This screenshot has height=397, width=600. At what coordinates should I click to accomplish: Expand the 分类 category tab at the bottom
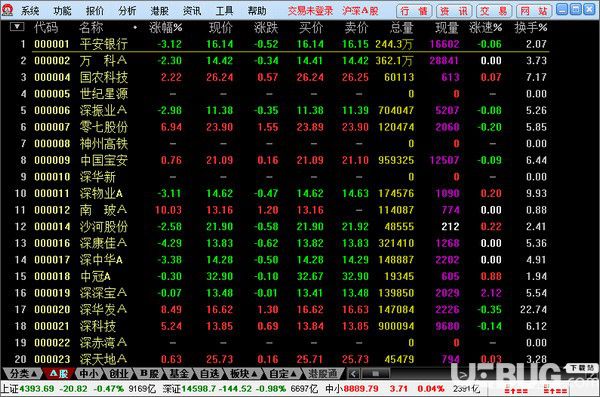[23, 373]
